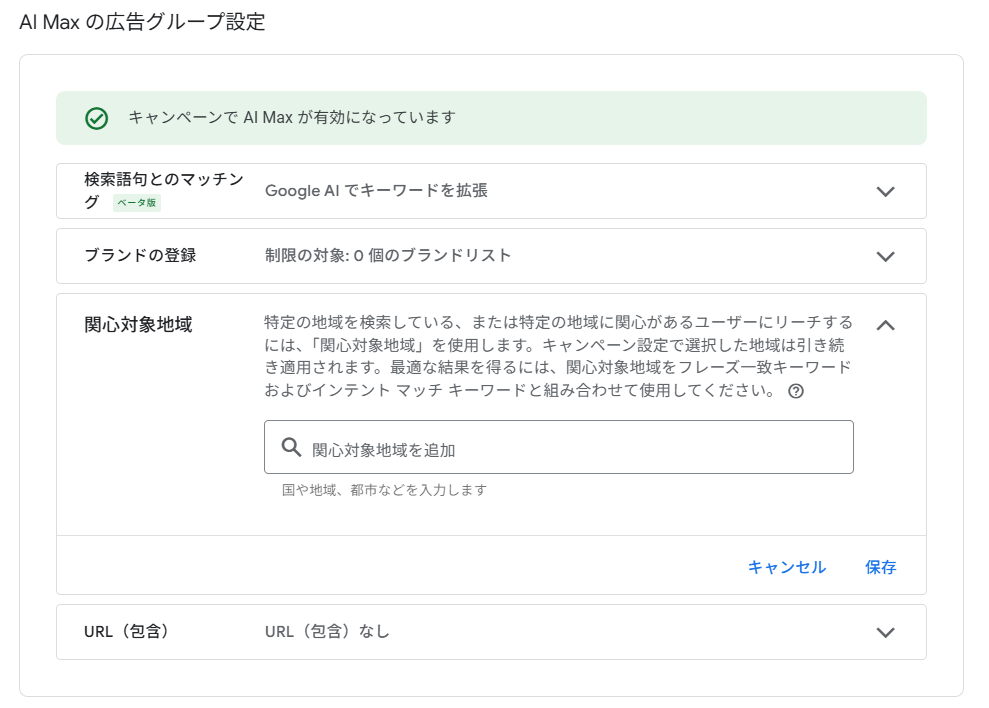Image resolution: width=989 pixels, height=708 pixels.
Task: Focus the 関心対象地域を追加 input field
Action: (558, 447)
